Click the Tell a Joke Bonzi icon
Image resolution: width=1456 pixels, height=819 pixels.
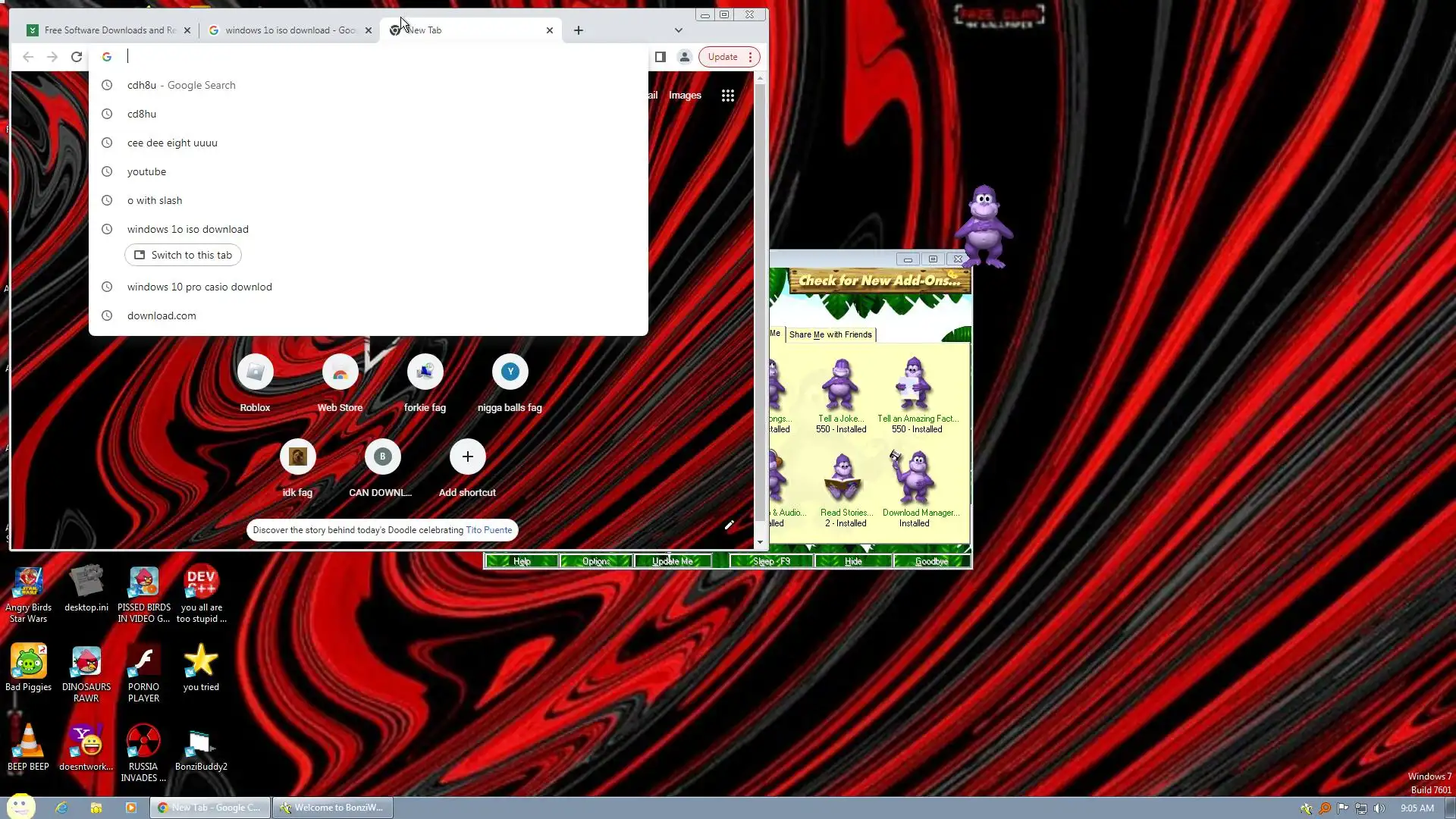(x=841, y=385)
